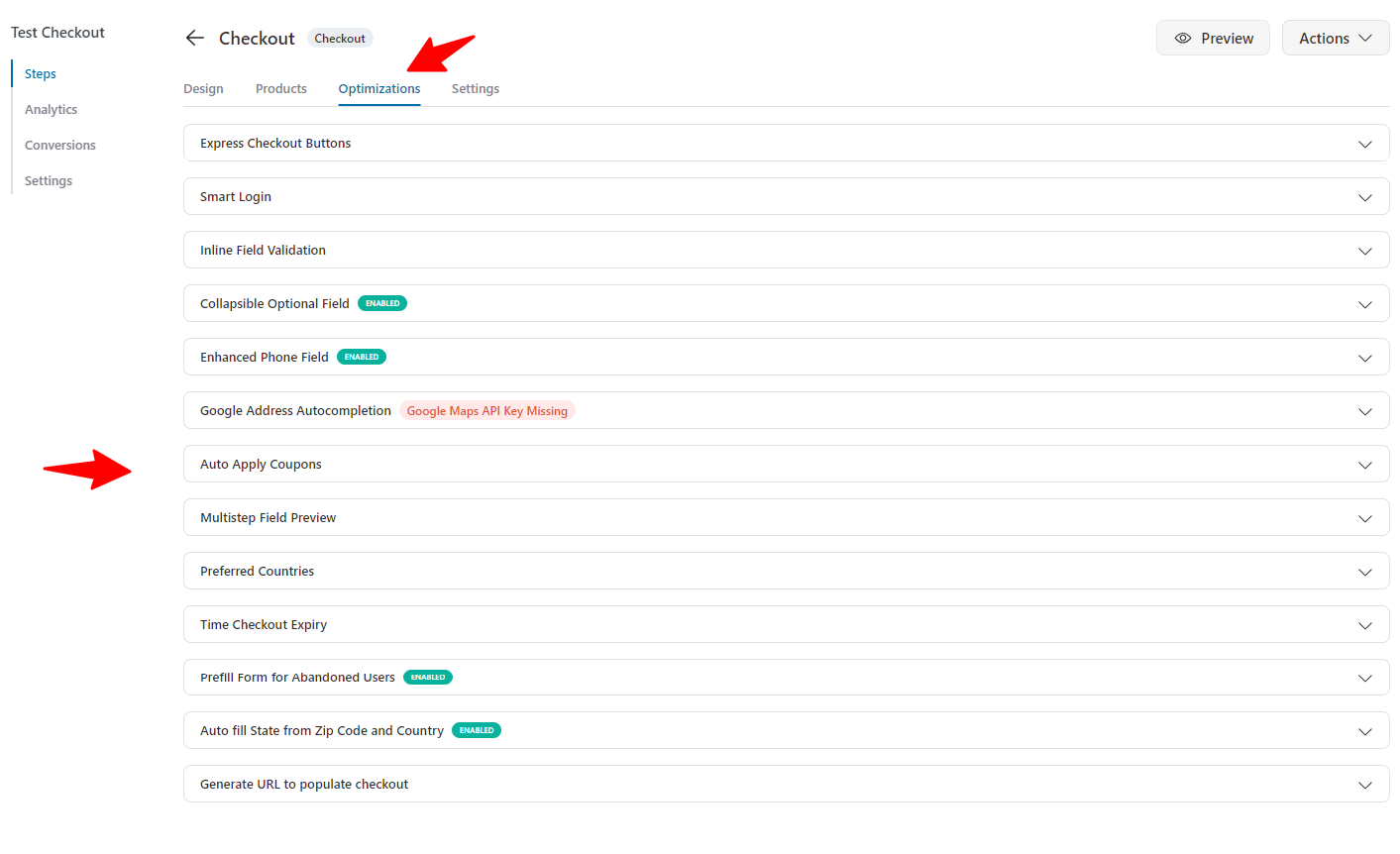Click the Enhanced Phone Field label

(265, 357)
